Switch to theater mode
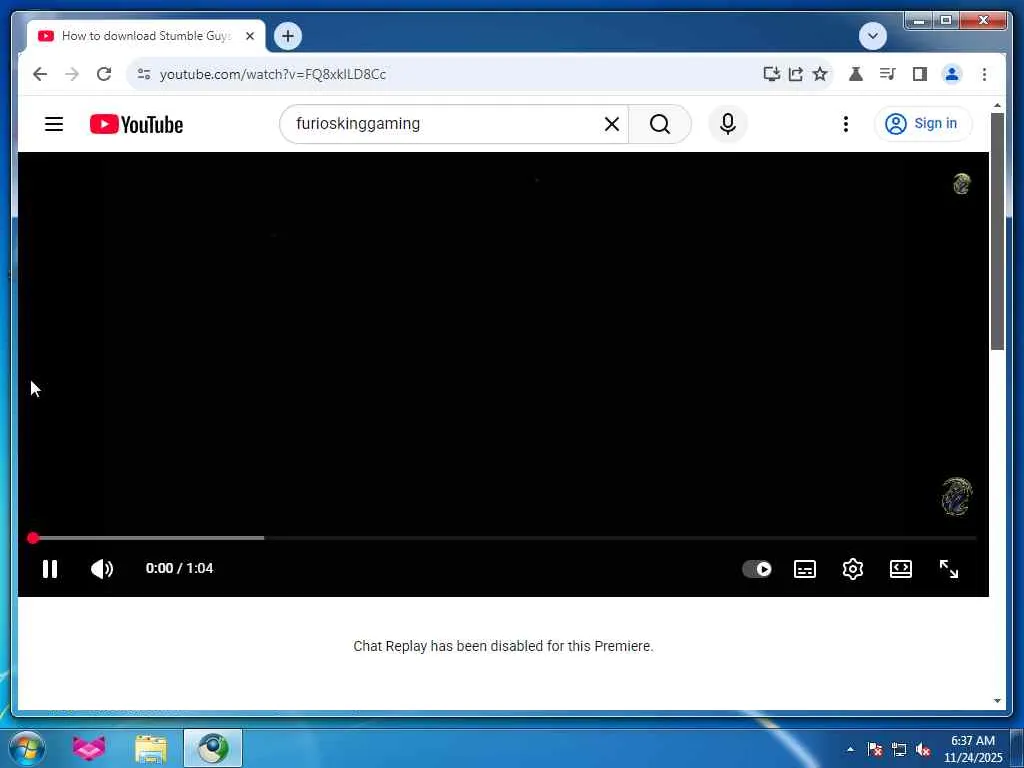Screen dimensions: 1024x768 pyautogui.click(x=901, y=569)
